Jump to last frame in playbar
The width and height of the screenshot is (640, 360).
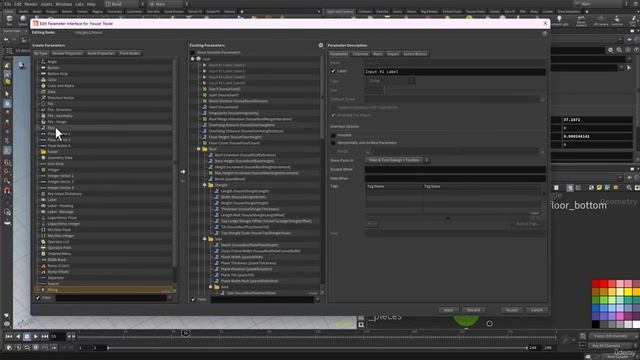pyautogui.click(x=44, y=336)
